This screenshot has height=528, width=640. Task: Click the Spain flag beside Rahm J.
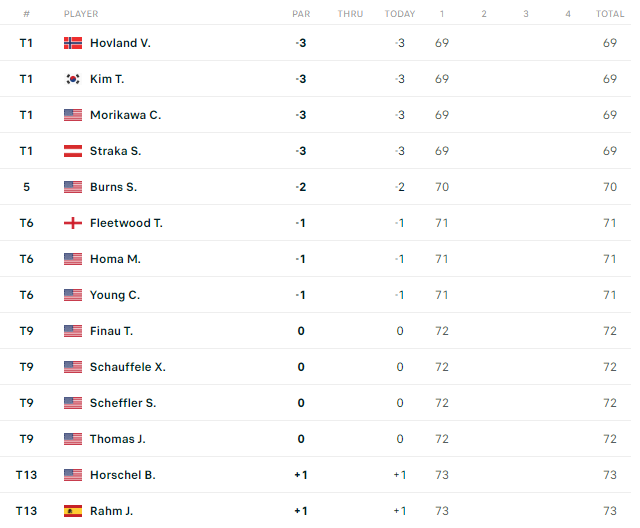pyautogui.click(x=72, y=511)
